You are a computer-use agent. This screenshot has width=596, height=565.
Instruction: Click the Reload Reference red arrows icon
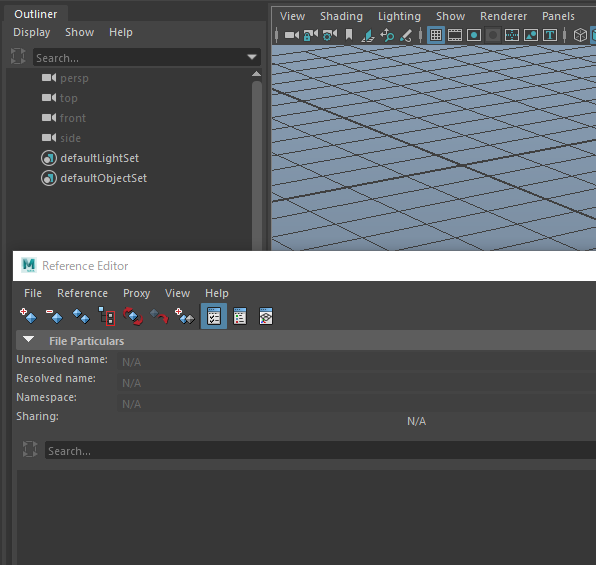[x=133, y=316]
